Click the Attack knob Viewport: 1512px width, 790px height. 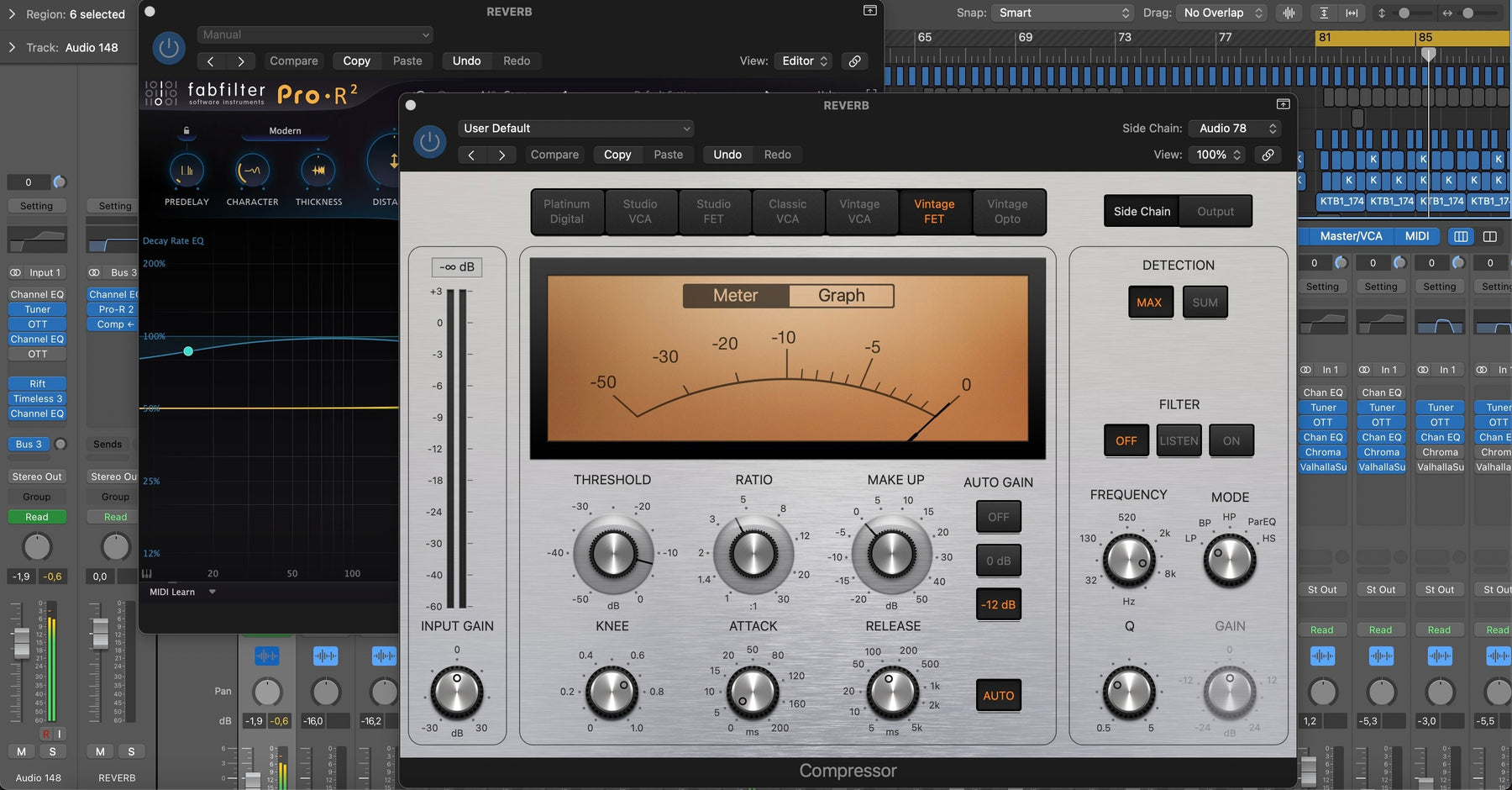pyautogui.click(x=752, y=693)
